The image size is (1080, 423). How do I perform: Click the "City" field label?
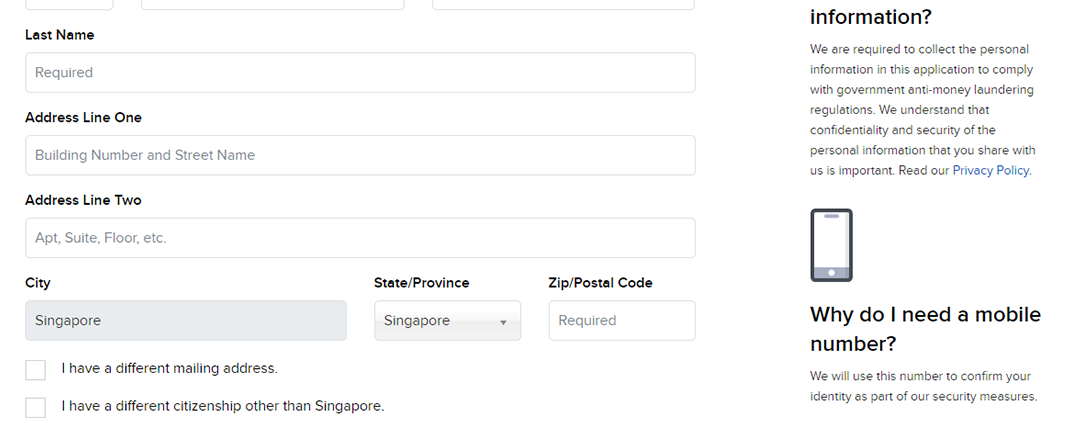pyautogui.click(x=38, y=283)
